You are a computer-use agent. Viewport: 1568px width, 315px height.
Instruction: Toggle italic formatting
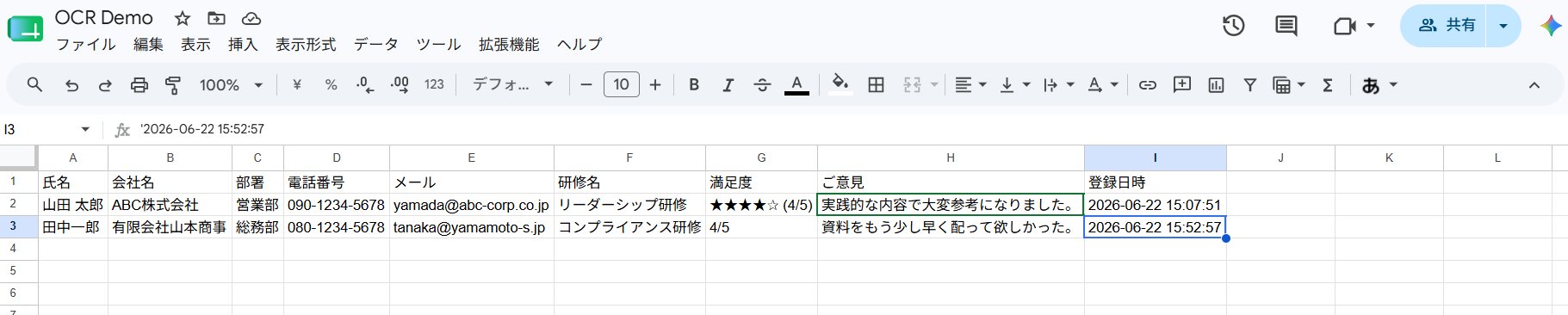(x=728, y=84)
